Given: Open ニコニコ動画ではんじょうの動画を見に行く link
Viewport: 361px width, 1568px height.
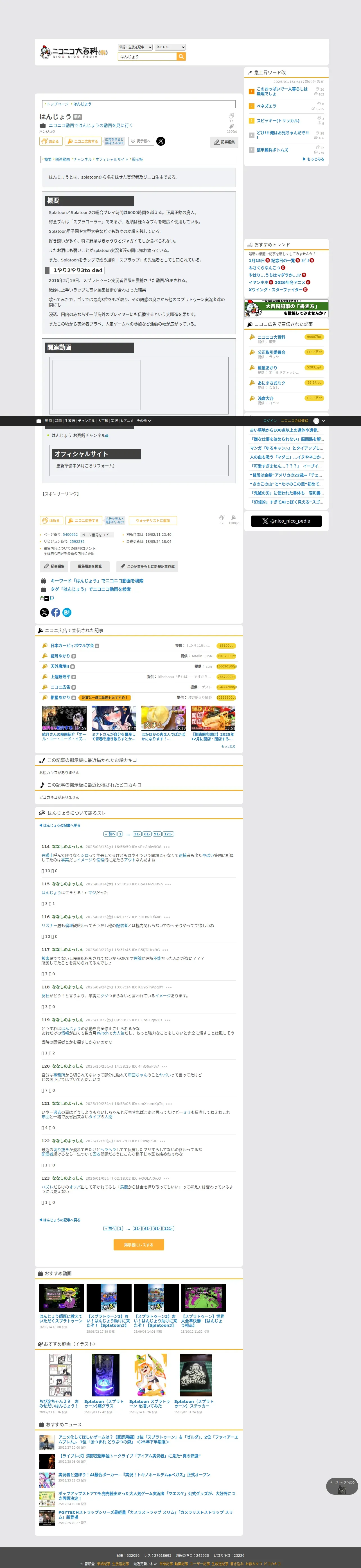Looking at the screenshot, I should pyautogui.click(x=90, y=126).
